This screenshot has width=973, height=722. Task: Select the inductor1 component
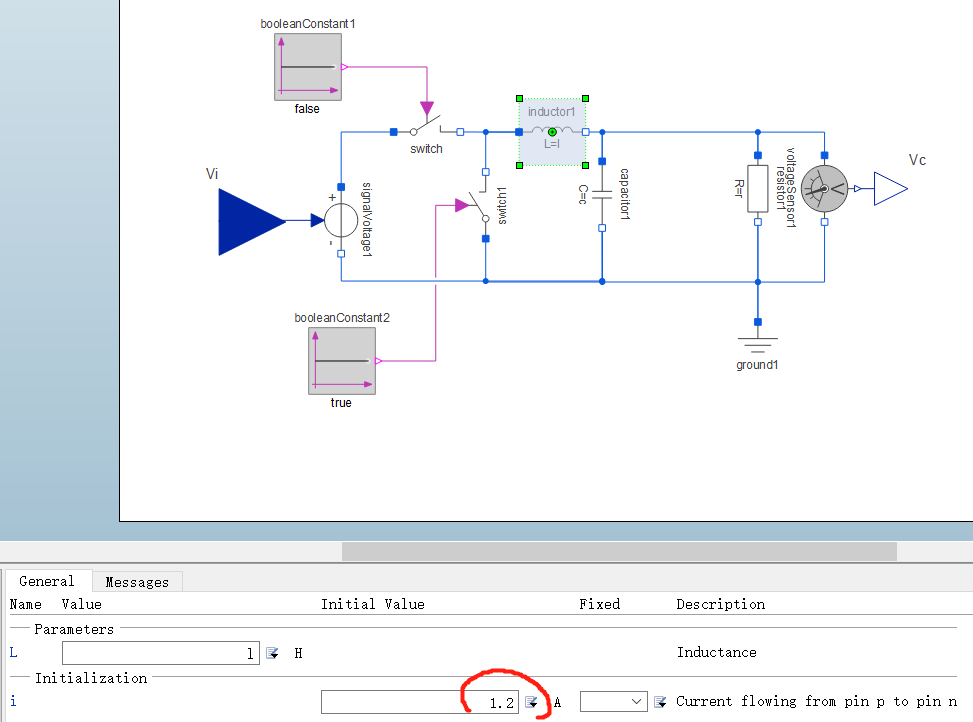pos(552,132)
